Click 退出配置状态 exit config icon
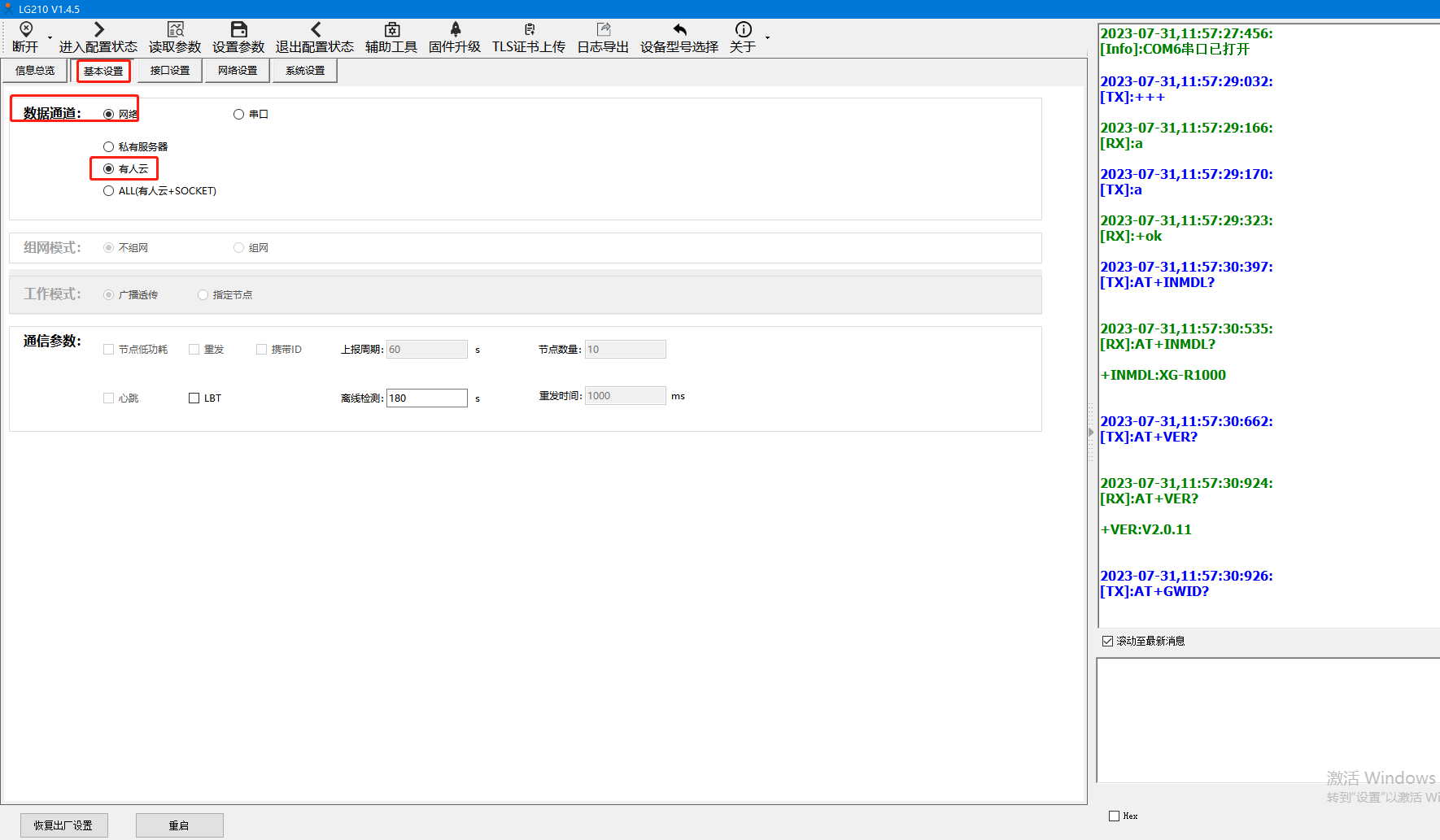The image size is (1440, 840). (x=315, y=30)
